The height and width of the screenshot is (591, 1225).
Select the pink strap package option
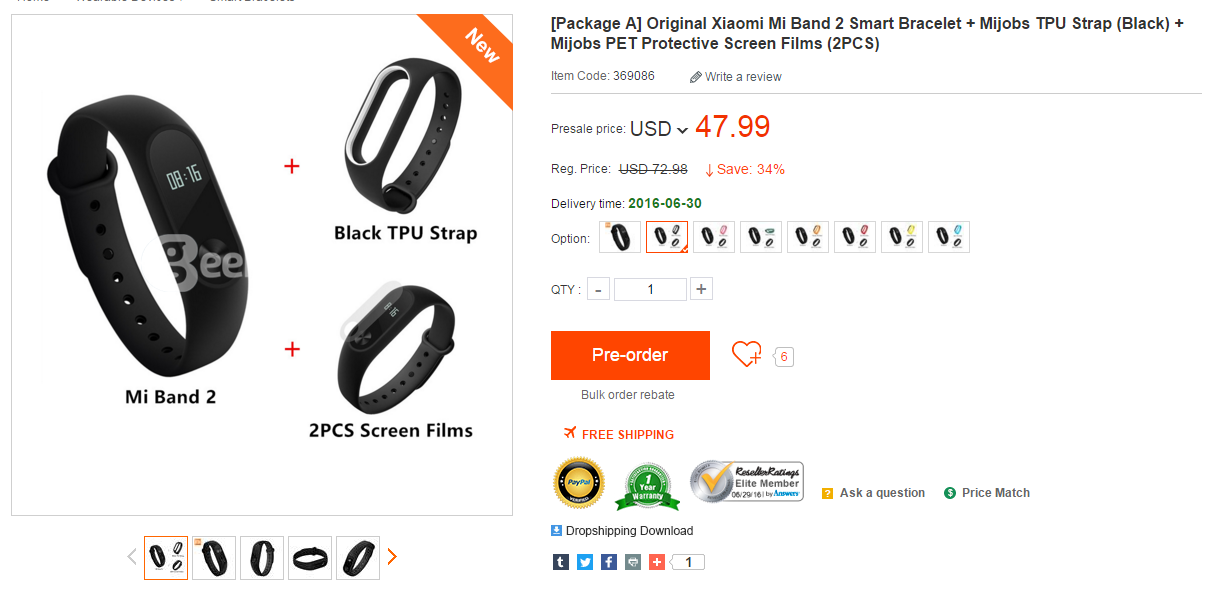[714, 237]
